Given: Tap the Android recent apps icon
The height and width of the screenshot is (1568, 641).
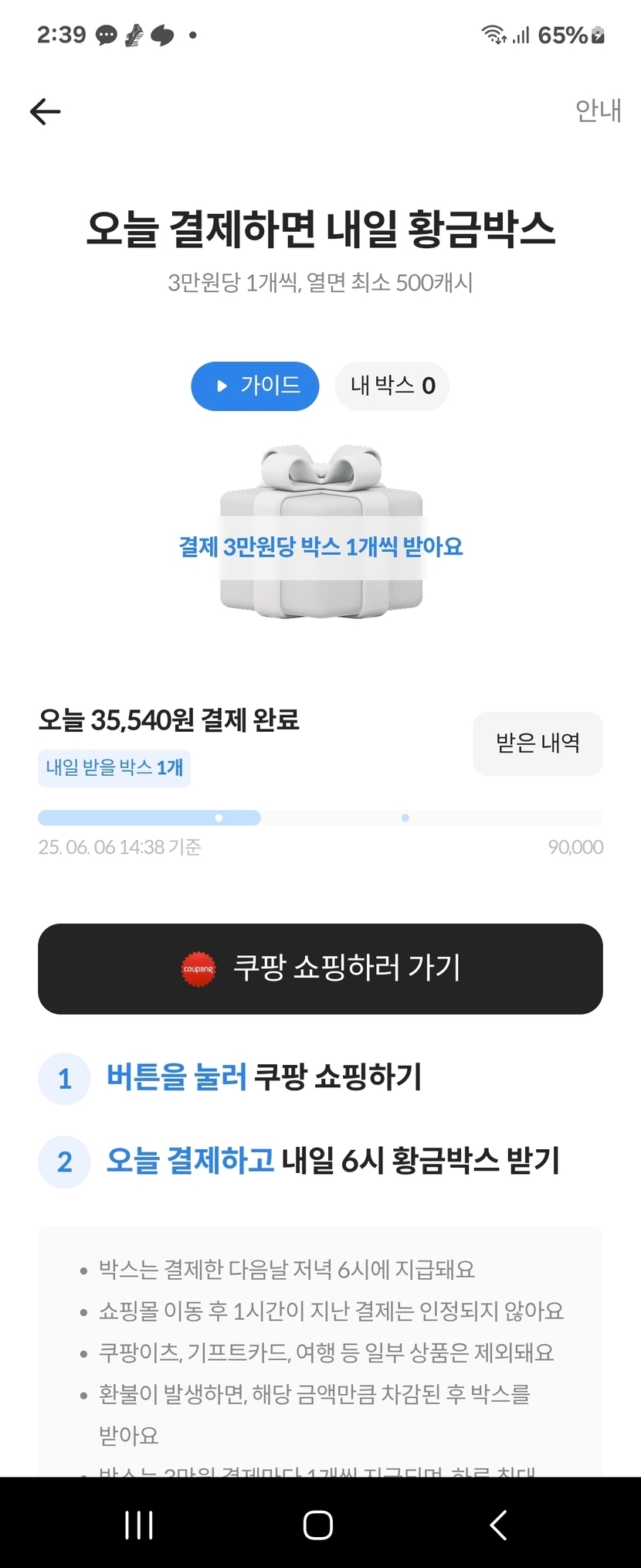Looking at the screenshot, I should [x=139, y=1525].
